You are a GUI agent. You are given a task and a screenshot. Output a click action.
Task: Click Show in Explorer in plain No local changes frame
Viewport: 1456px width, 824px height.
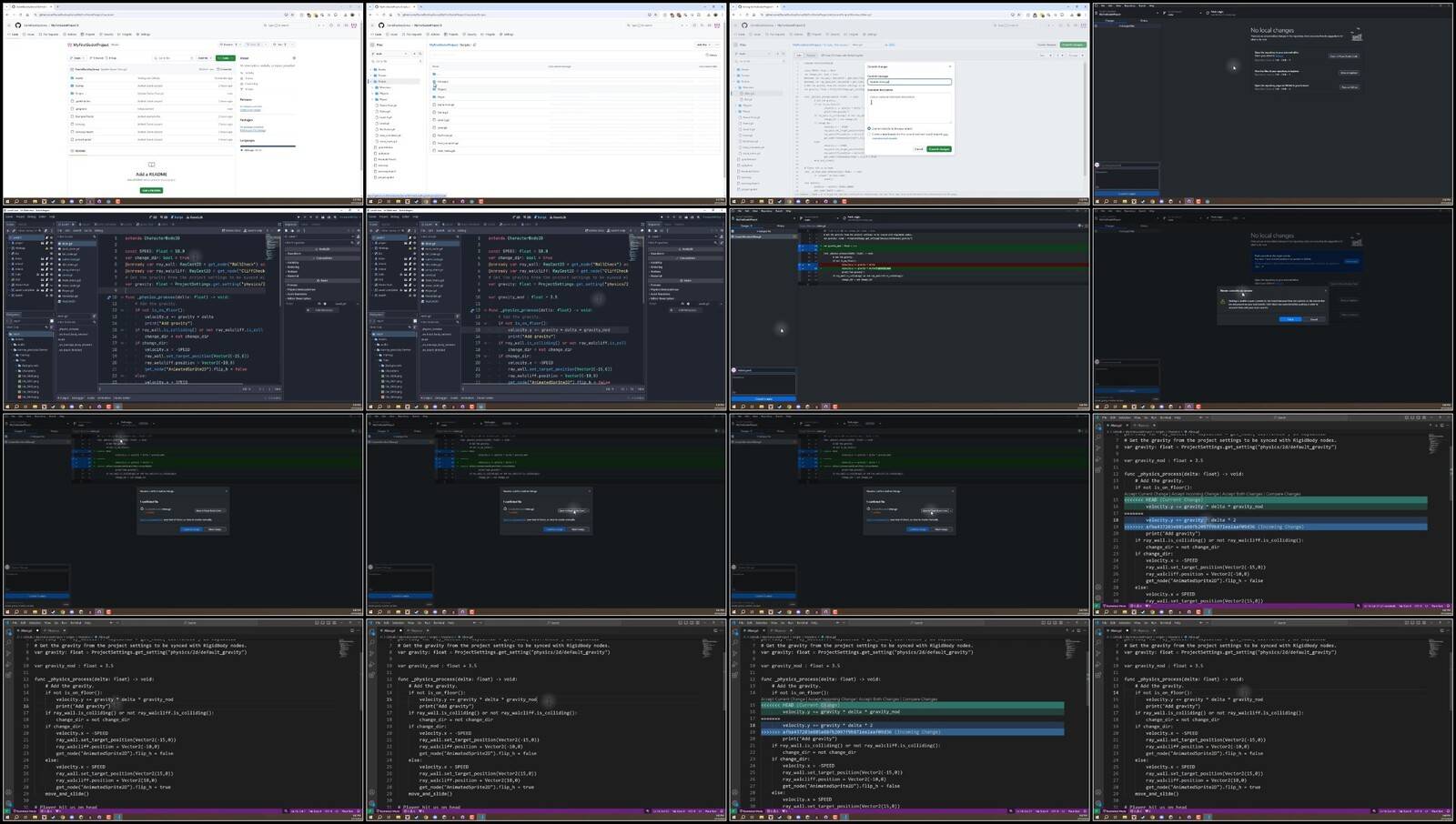point(1349,73)
